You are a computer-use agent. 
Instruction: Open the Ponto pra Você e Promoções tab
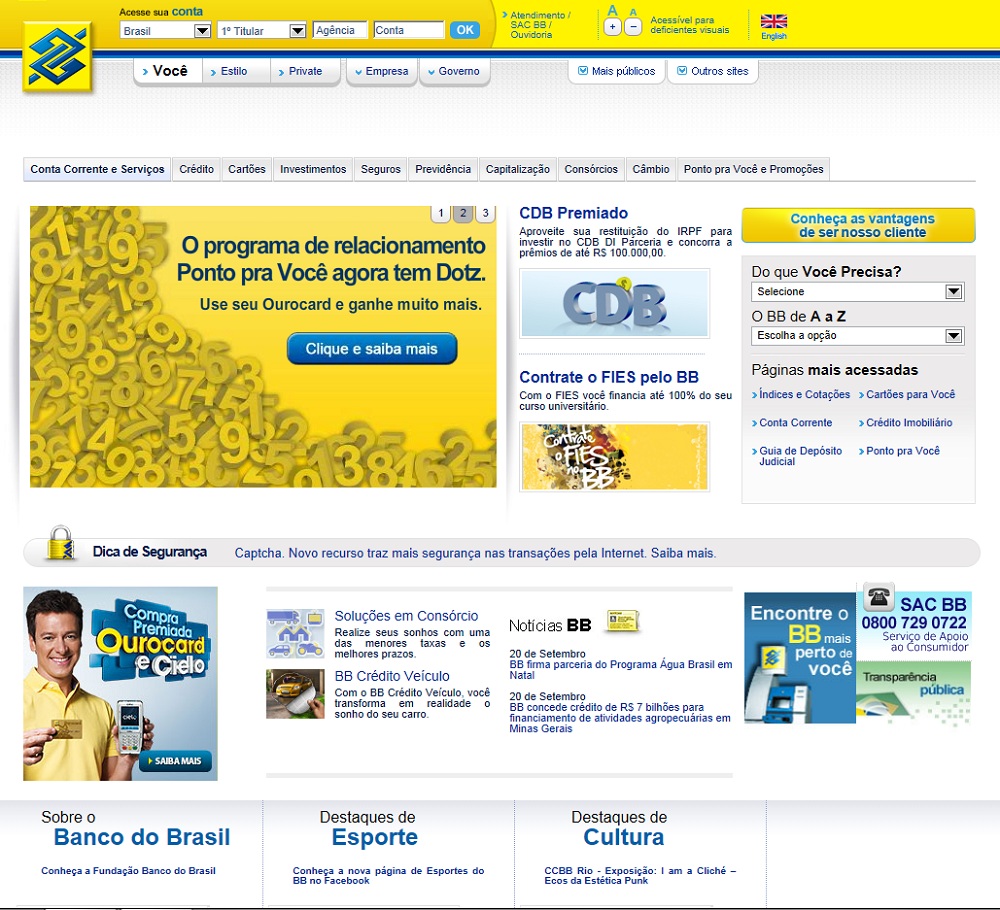pyautogui.click(x=754, y=169)
